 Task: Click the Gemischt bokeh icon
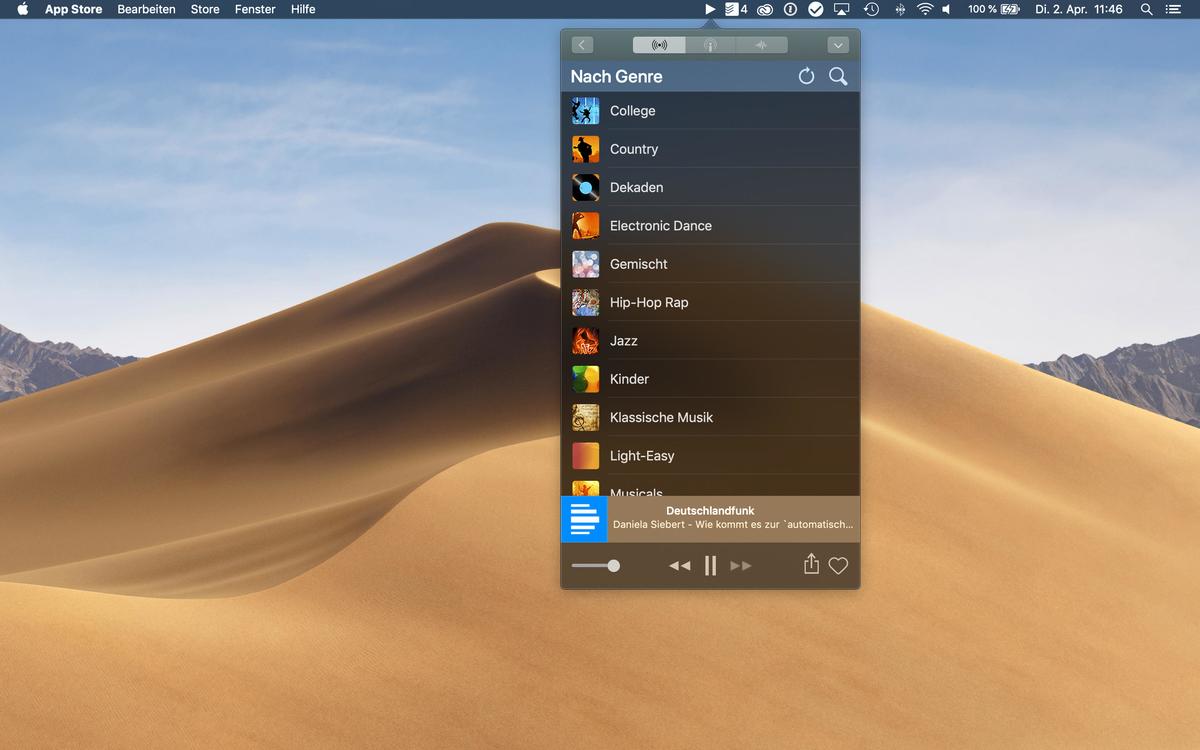(586, 264)
